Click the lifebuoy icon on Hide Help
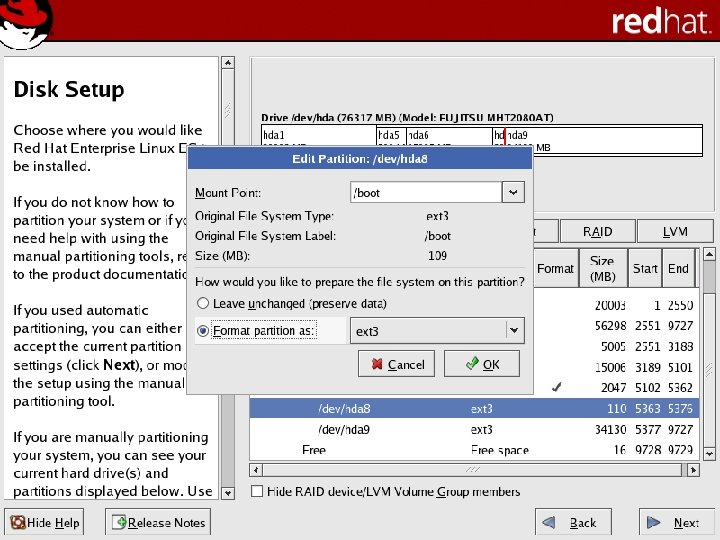720x540 pixels. coord(18,522)
